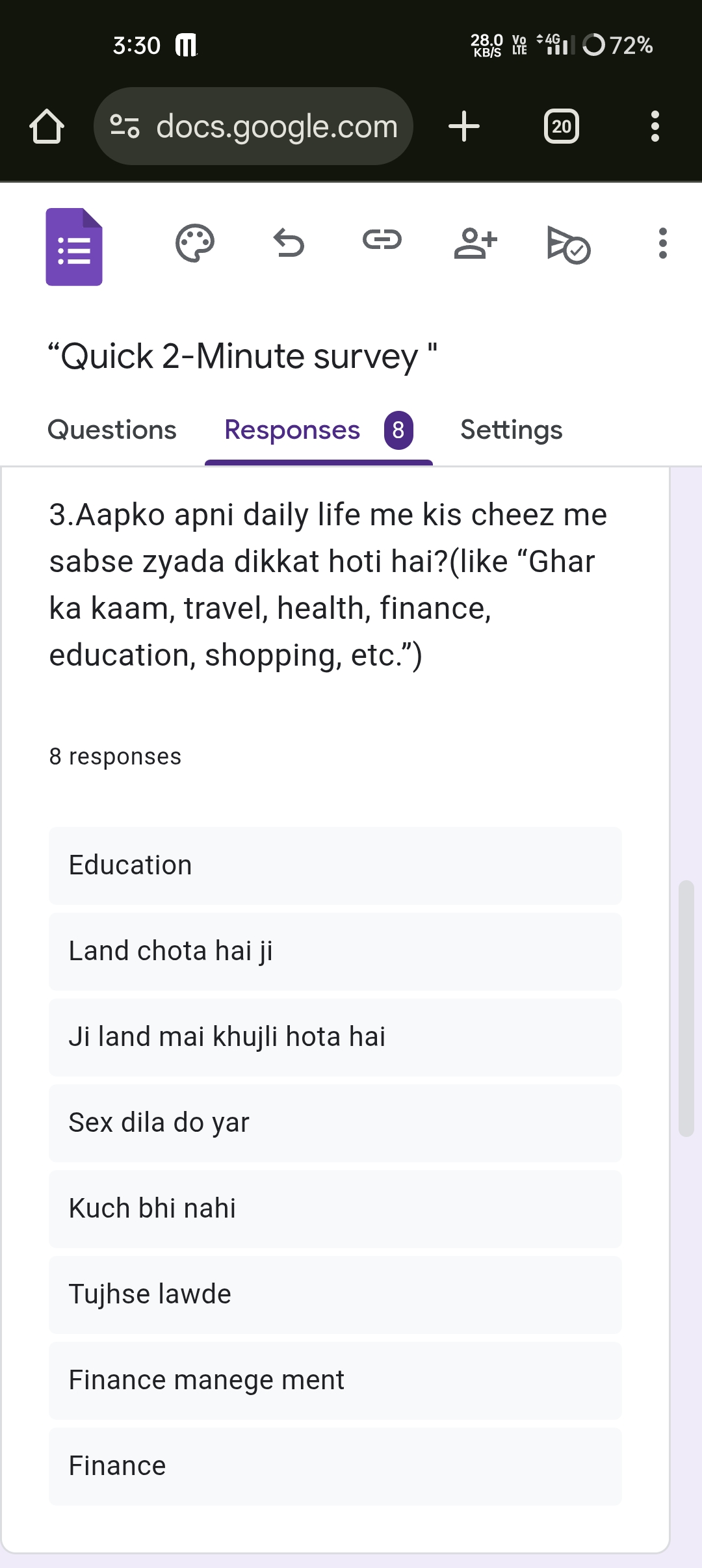Tap the docs.google.com address bar
The image size is (702, 1568).
point(277,126)
